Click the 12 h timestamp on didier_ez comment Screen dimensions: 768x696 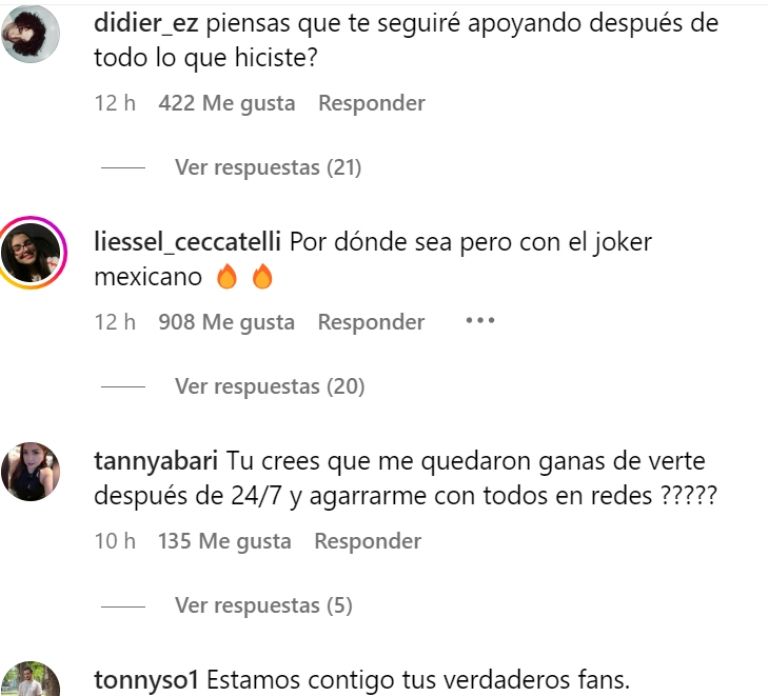115,103
